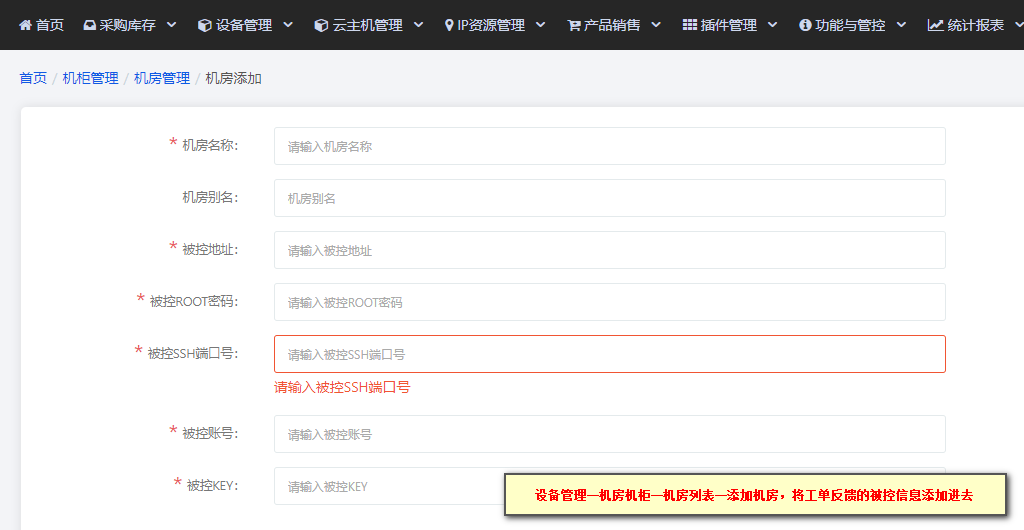
Task: Expand the IP资源管理 dropdown arrow
Action: coord(541,25)
